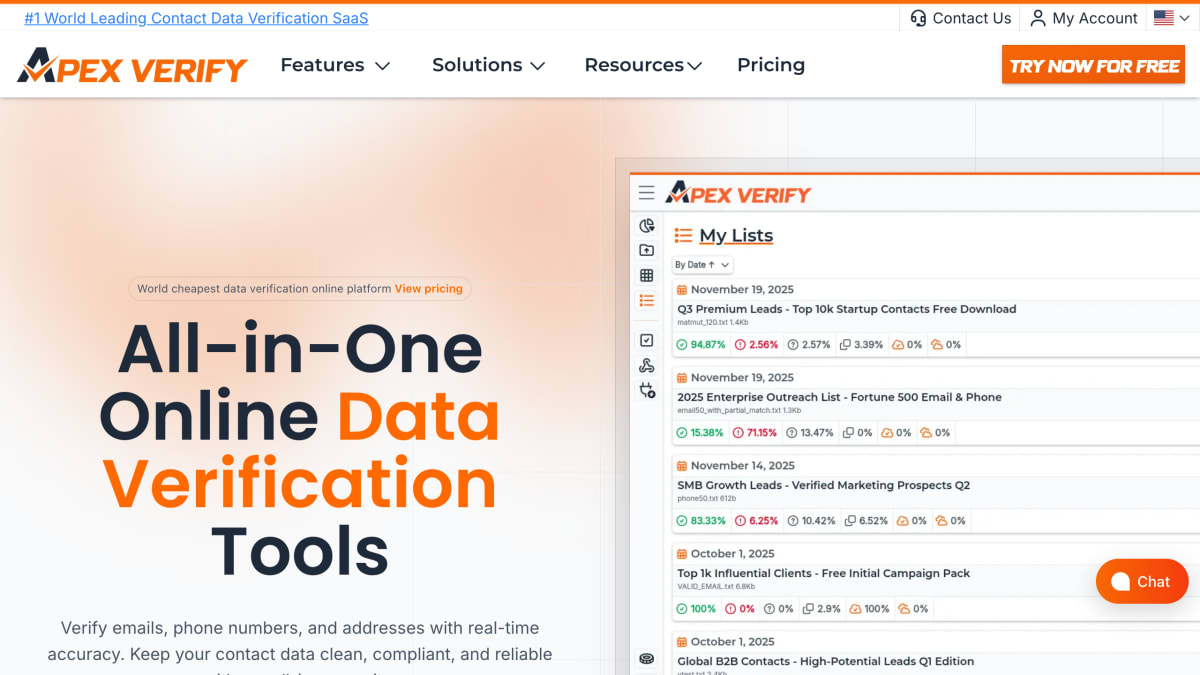Click the US flag language icon
Image resolution: width=1200 pixels, height=675 pixels.
[x=1164, y=18]
